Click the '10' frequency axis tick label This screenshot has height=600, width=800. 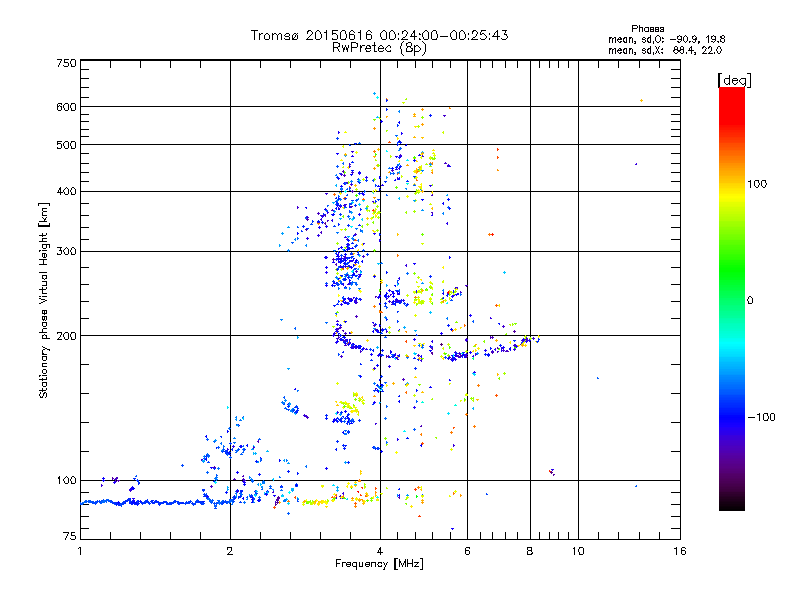pyautogui.click(x=578, y=551)
